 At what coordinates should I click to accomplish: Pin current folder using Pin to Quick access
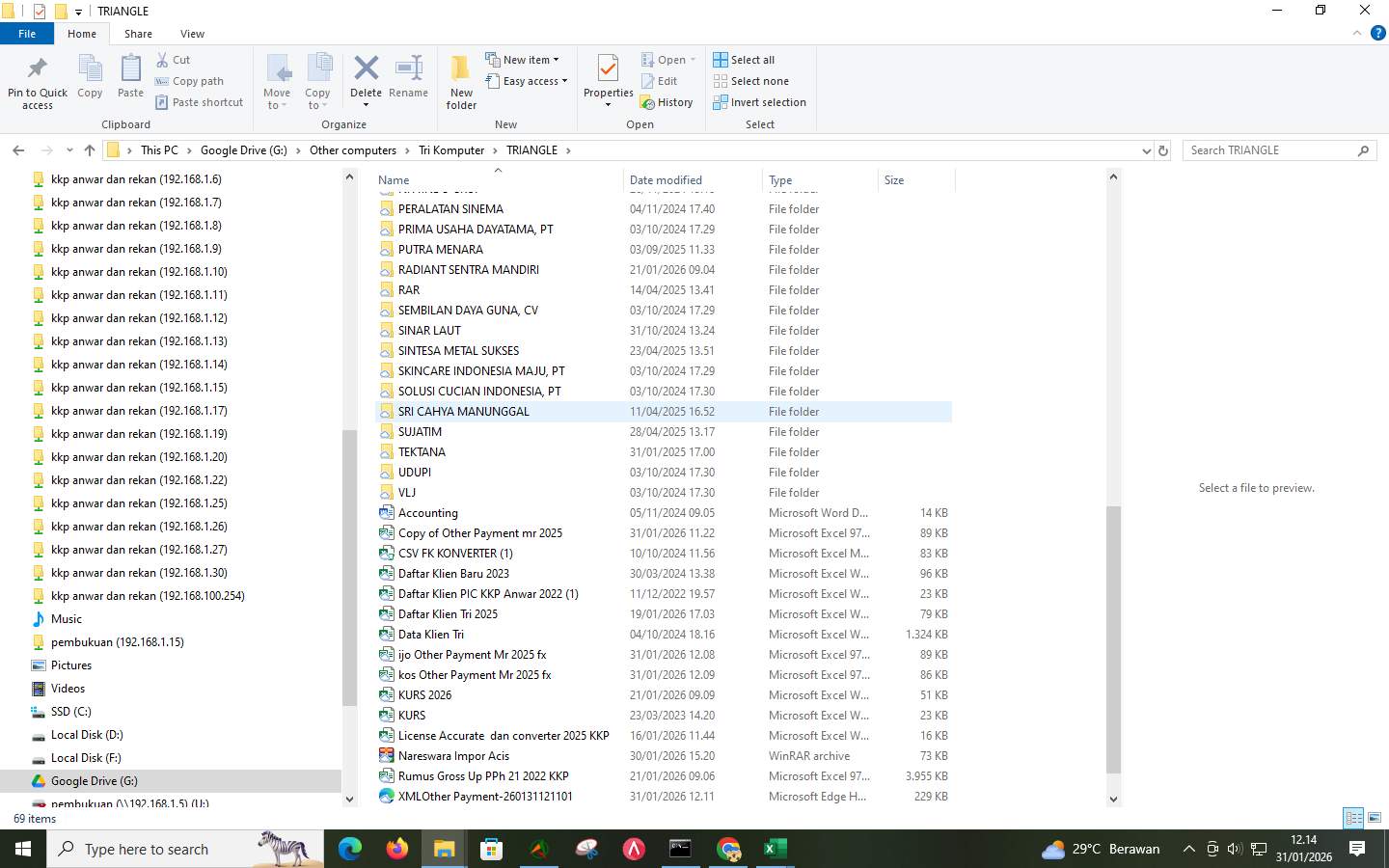pos(37,81)
